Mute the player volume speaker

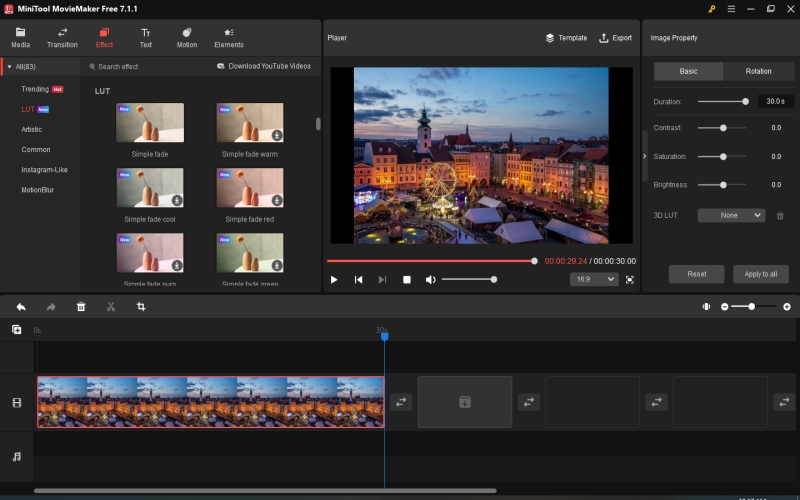click(x=430, y=280)
